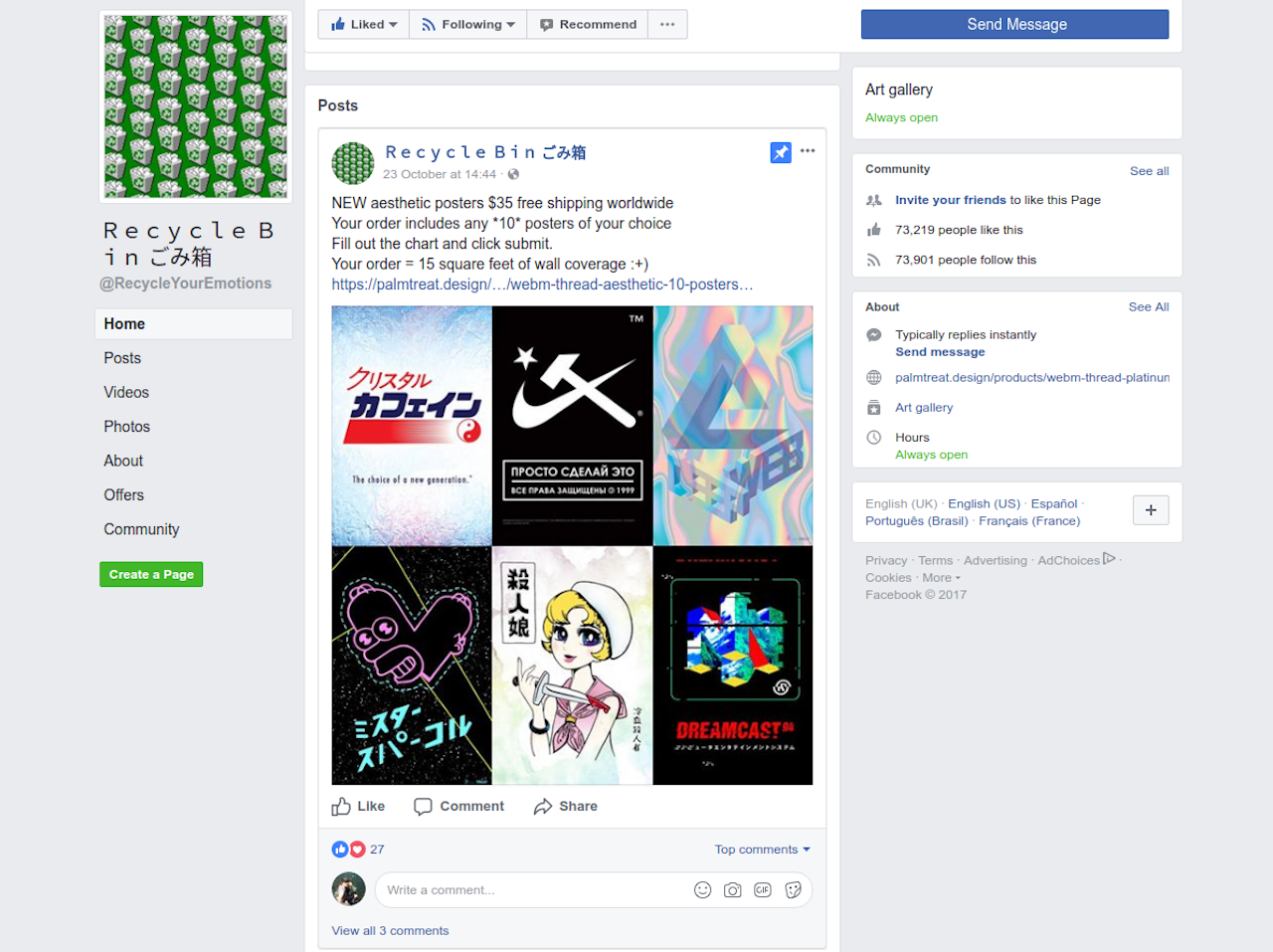Image resolution: width=1273 pixels, height=952 pixels.
Task: Open the sticker picker
Action: coord(793,889)
